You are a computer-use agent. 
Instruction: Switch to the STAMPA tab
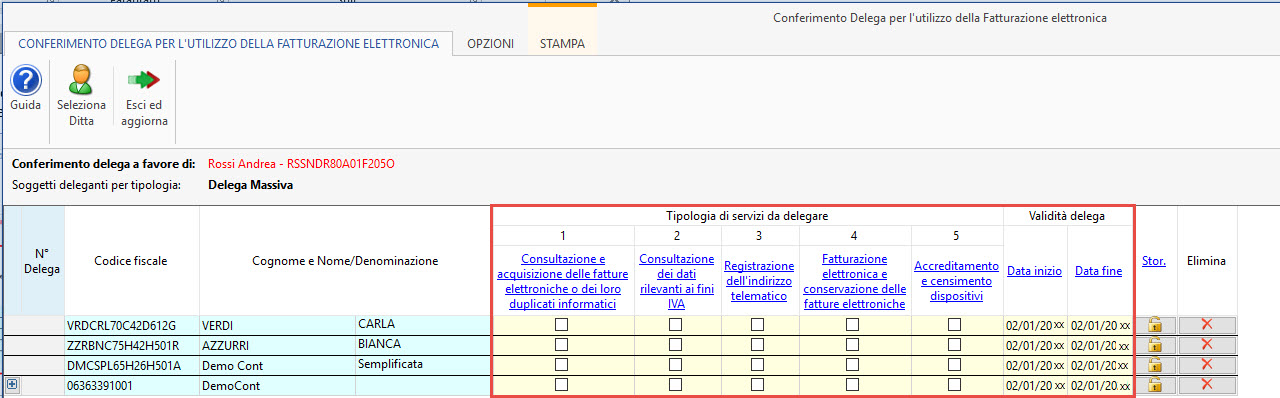point(562,44)
